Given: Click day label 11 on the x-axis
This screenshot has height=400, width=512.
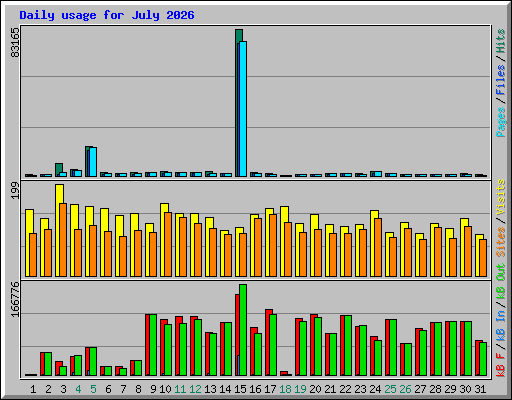Looking at the screenshot, I should (180, 389).
